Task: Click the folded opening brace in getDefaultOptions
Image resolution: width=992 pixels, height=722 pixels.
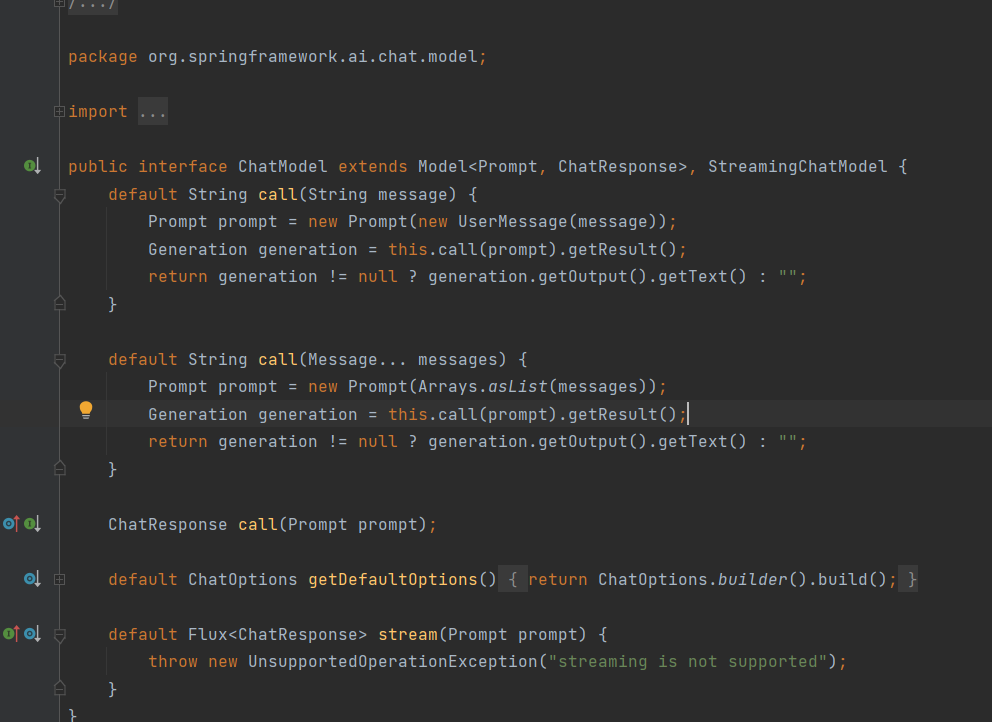Action: tap(513, 579)
